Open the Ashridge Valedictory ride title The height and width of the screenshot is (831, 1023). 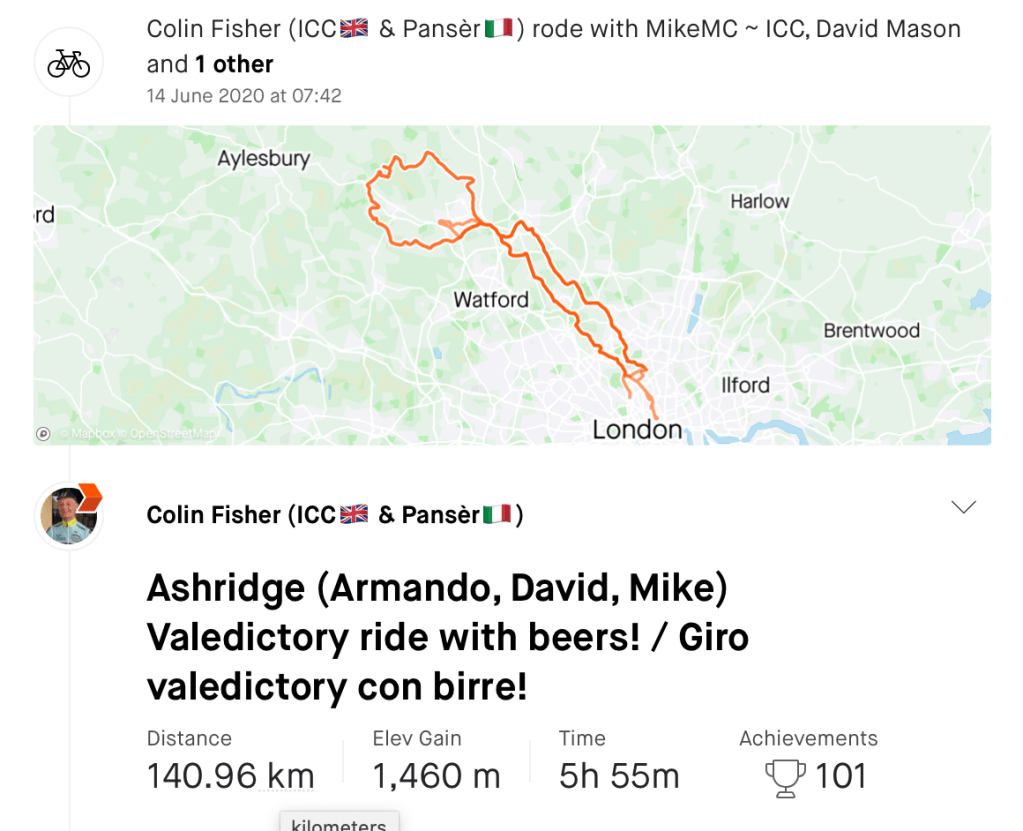[x=447, y=637]
